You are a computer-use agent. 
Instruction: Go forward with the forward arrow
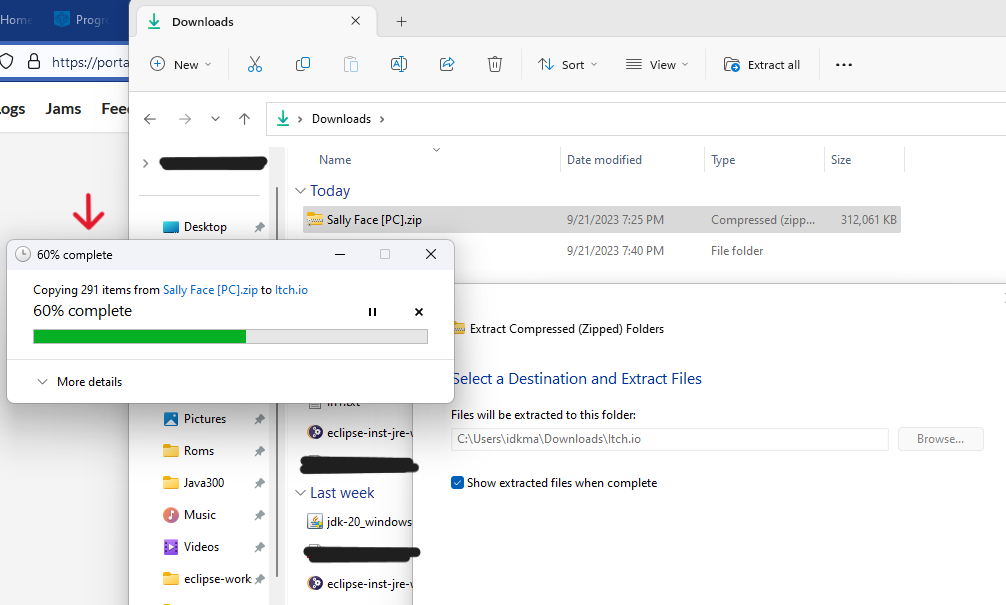(x=185, y=119)
